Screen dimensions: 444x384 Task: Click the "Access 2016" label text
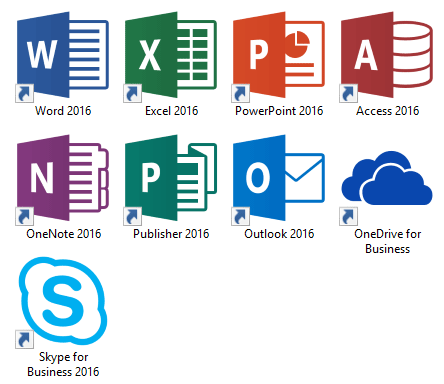[387, 111]
